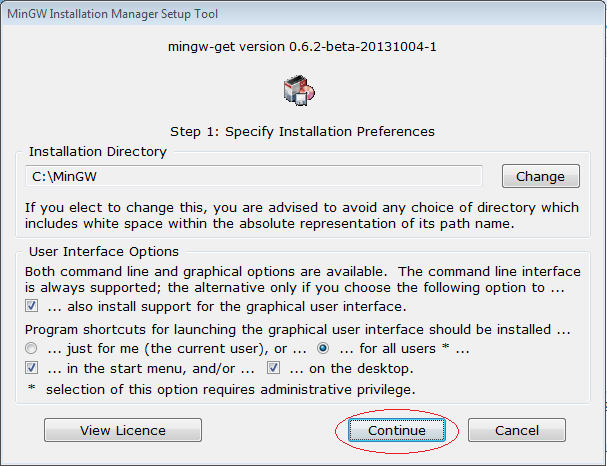
Task: Untick graphical user interface support checkbox
Action: coord(31,306)
